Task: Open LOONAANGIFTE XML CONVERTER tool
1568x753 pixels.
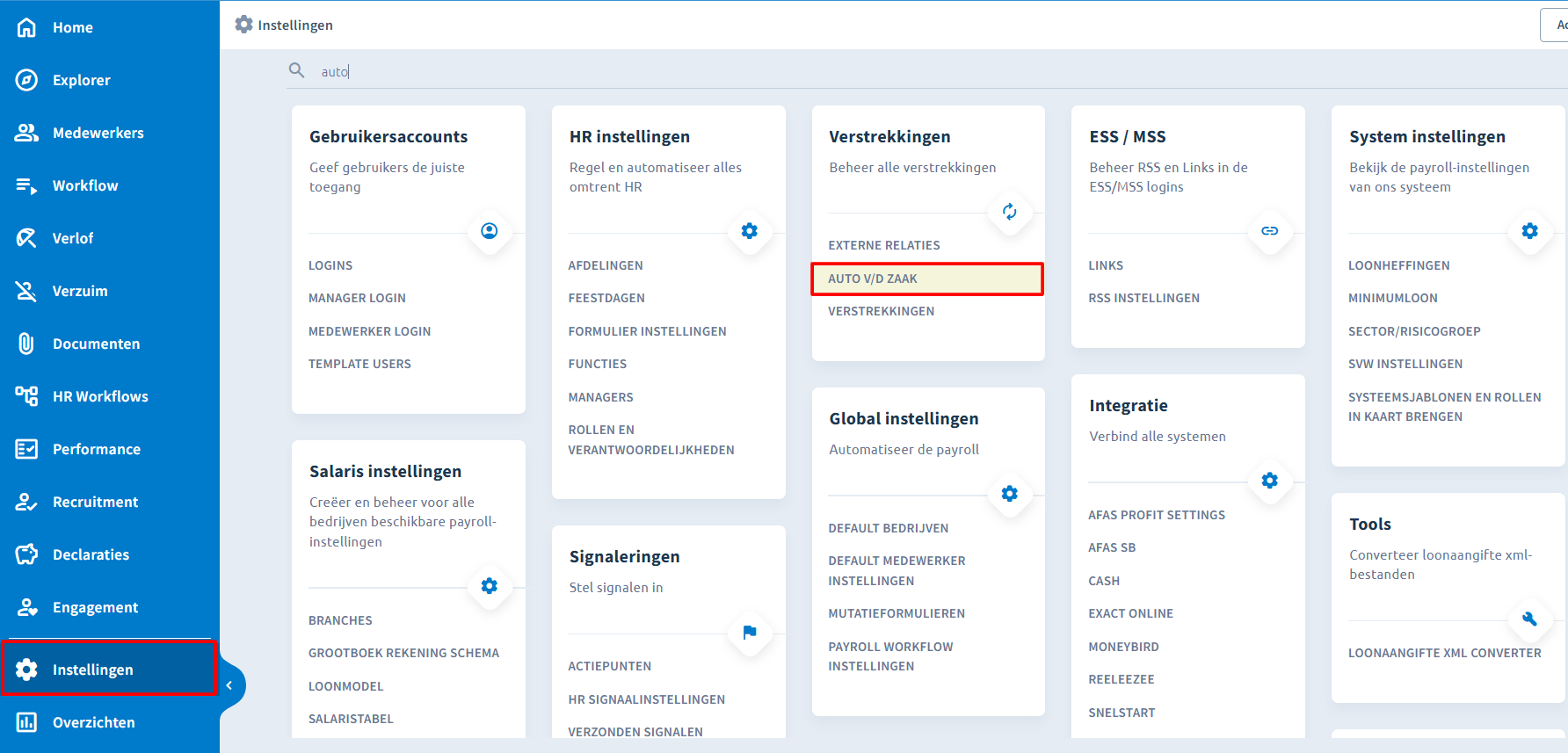Action: pos(1445,653)
